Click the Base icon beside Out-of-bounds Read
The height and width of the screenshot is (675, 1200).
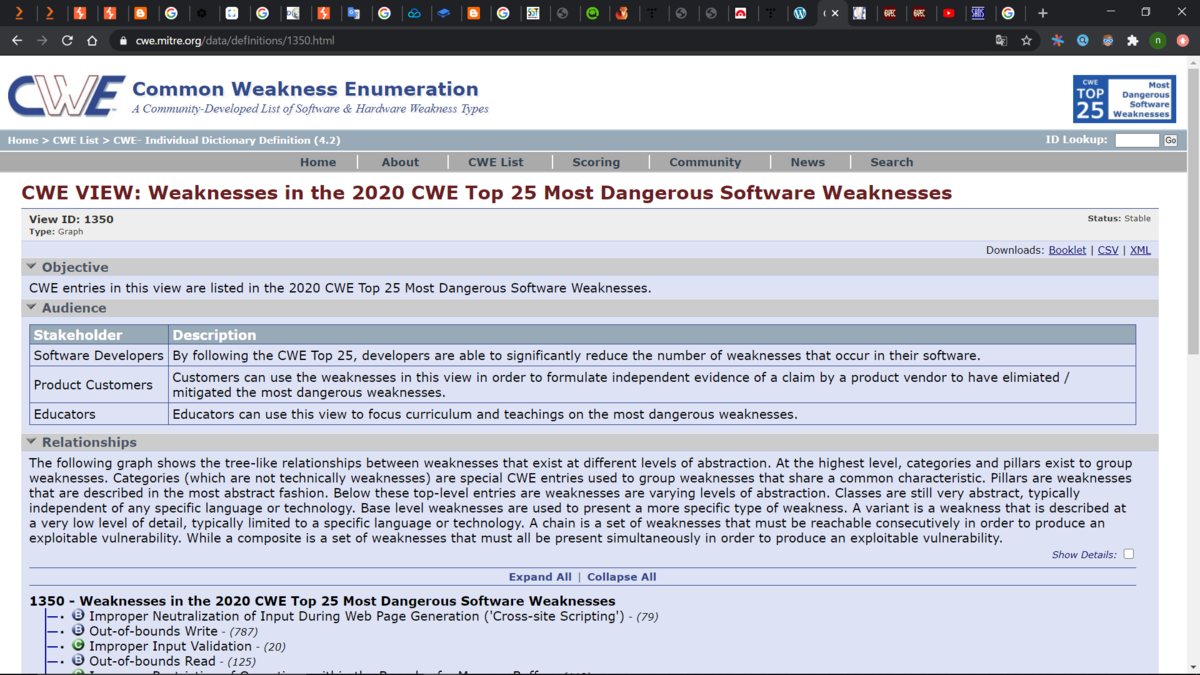78,661
